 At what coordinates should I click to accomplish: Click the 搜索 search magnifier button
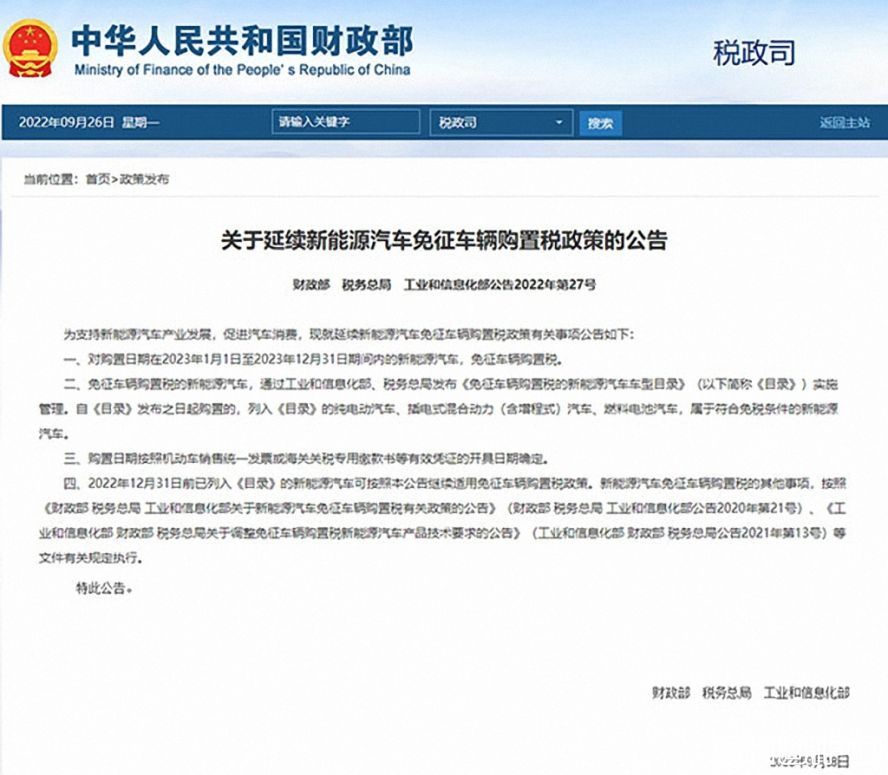click(x=600, y=122)
